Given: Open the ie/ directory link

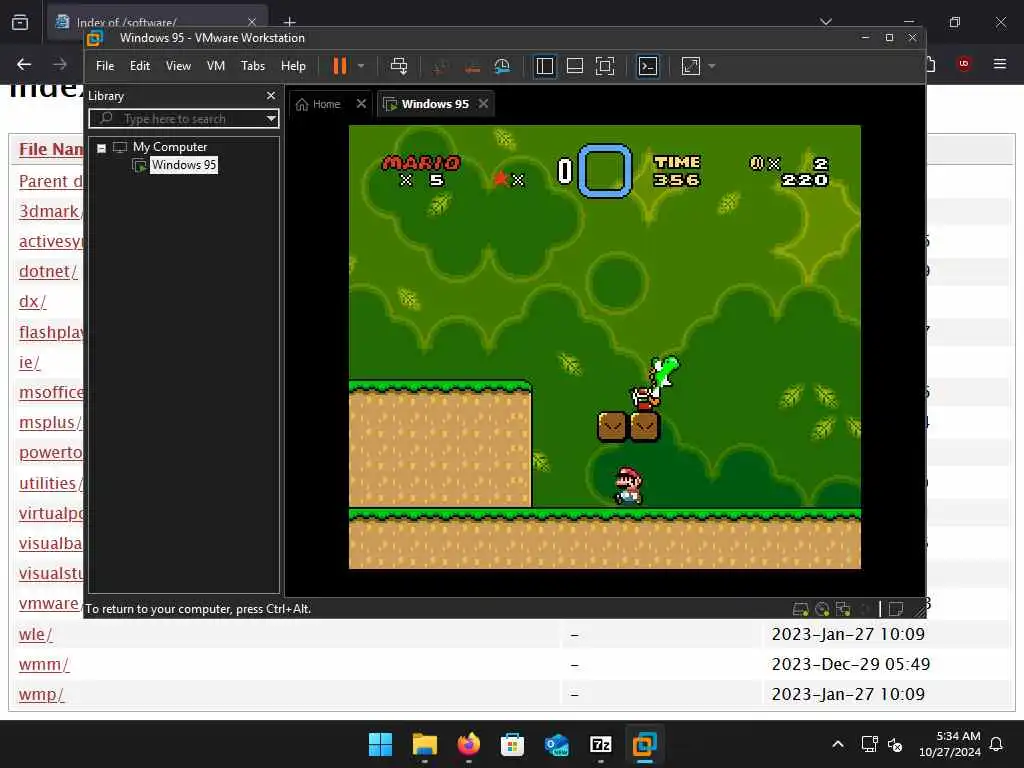Looking at the screenshot, I should 29,362.
